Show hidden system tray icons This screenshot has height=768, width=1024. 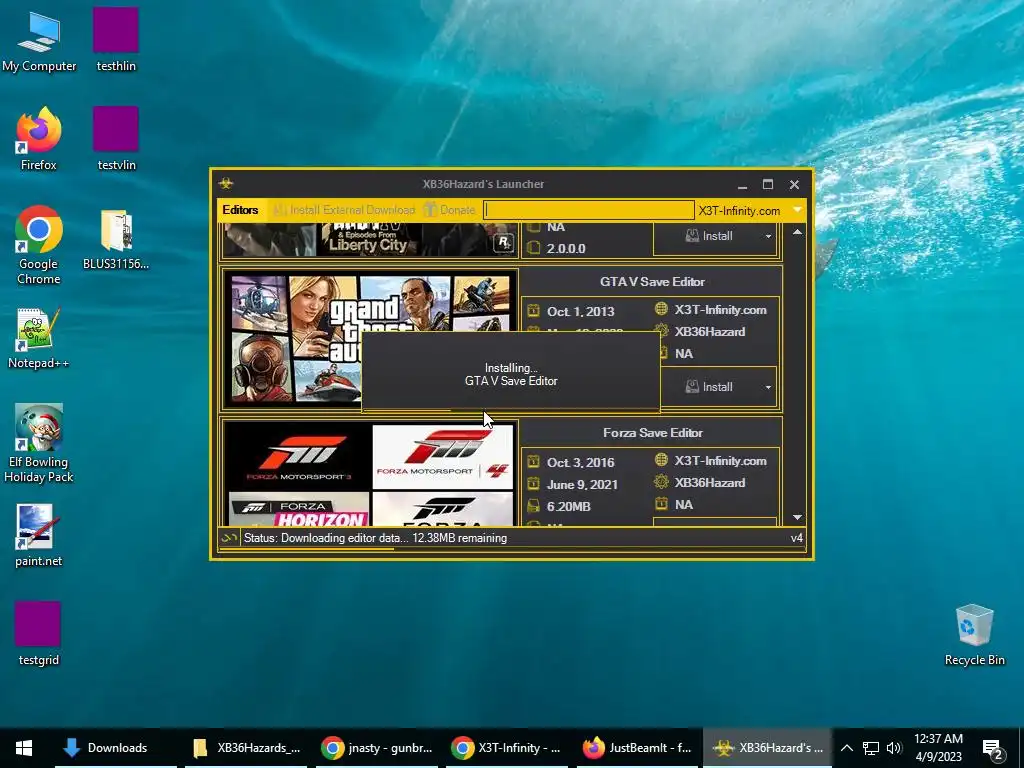coord(846,748)
